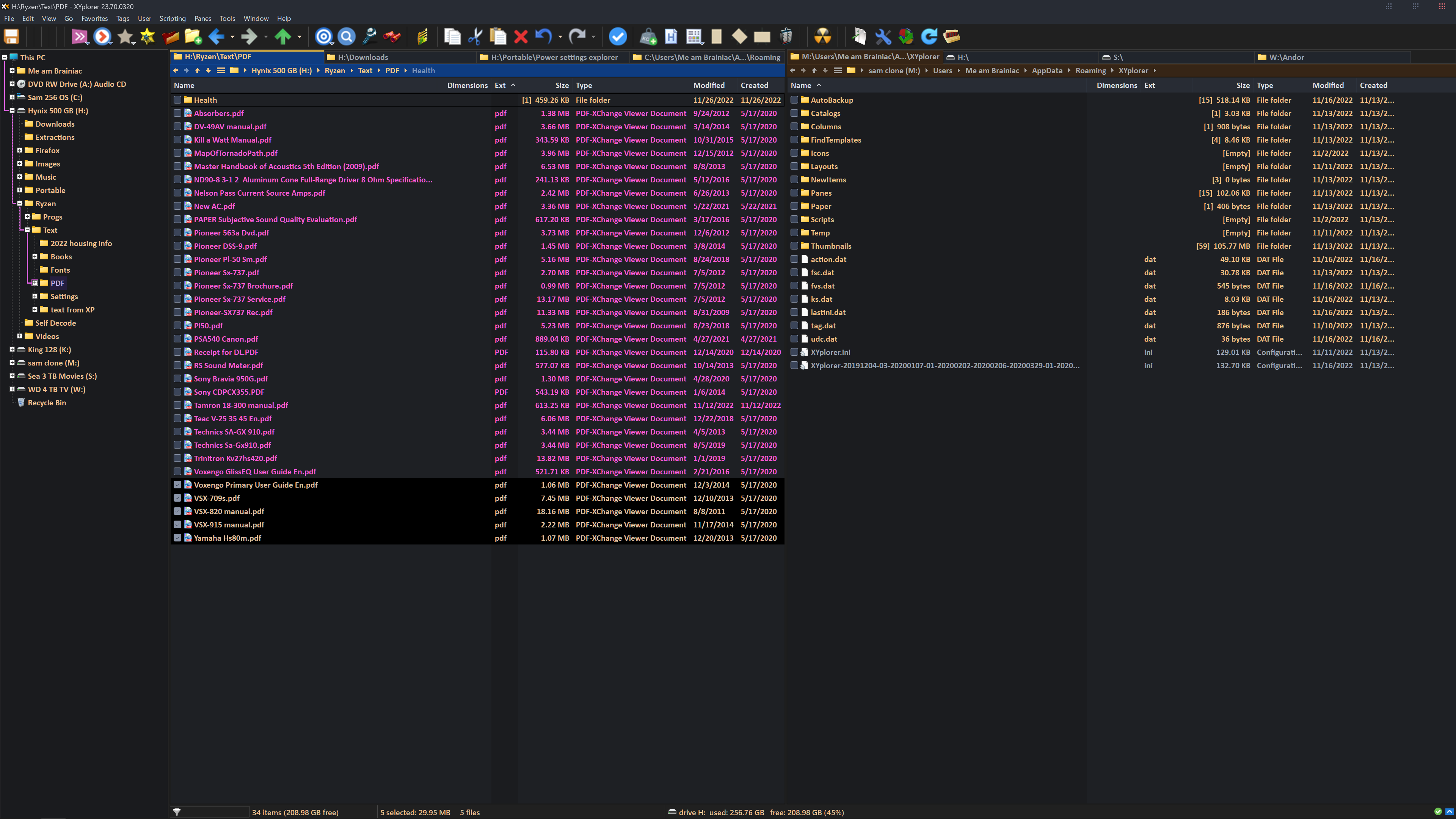The image size is (1456, 819).
Task: Expand the Books folder node
Action: click(x=35, y=257)
